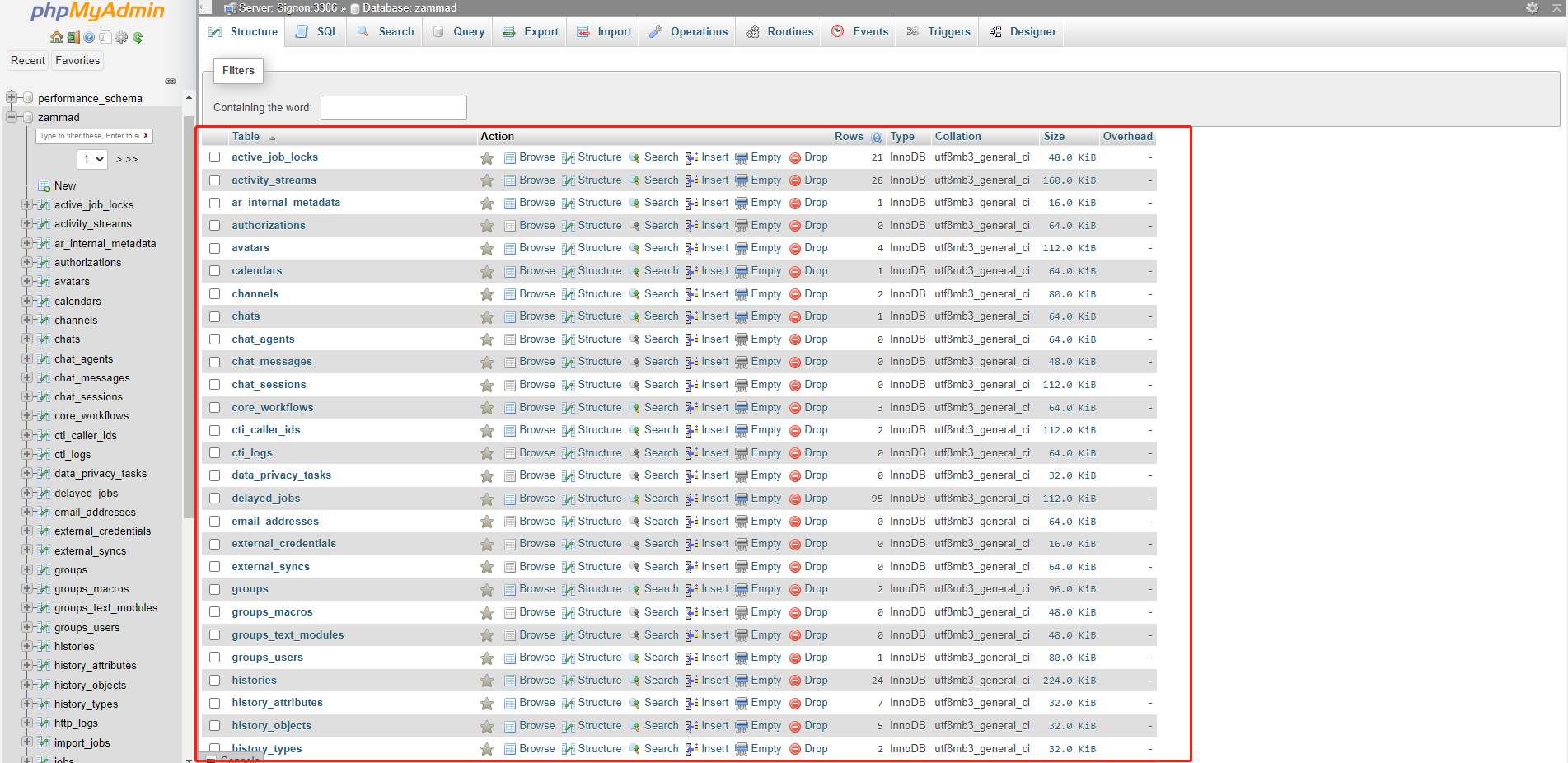Viewport: 1568px width, 763px height.
Task: Expand the performance_schema database node
Action: (x=12, y=97)
